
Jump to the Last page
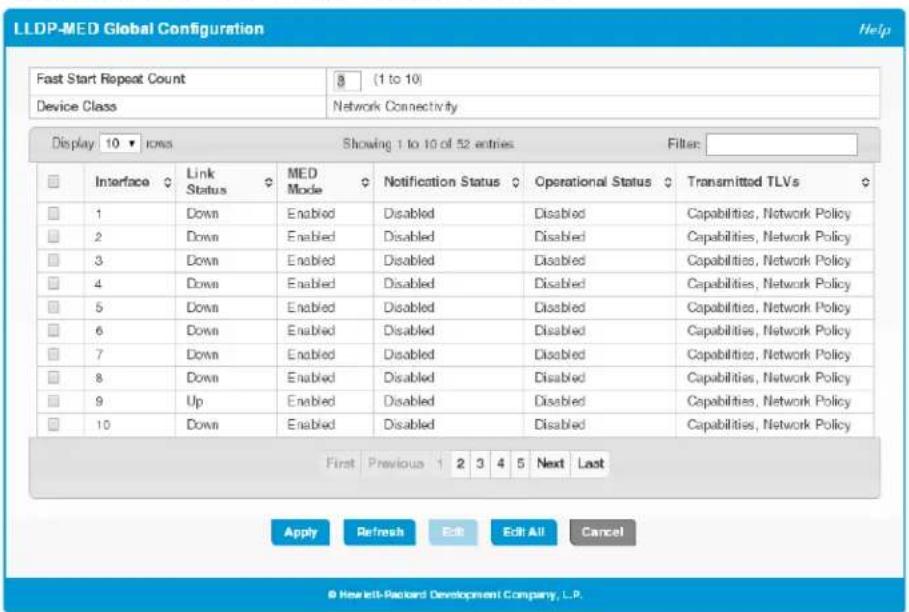[x=590, y=464]
